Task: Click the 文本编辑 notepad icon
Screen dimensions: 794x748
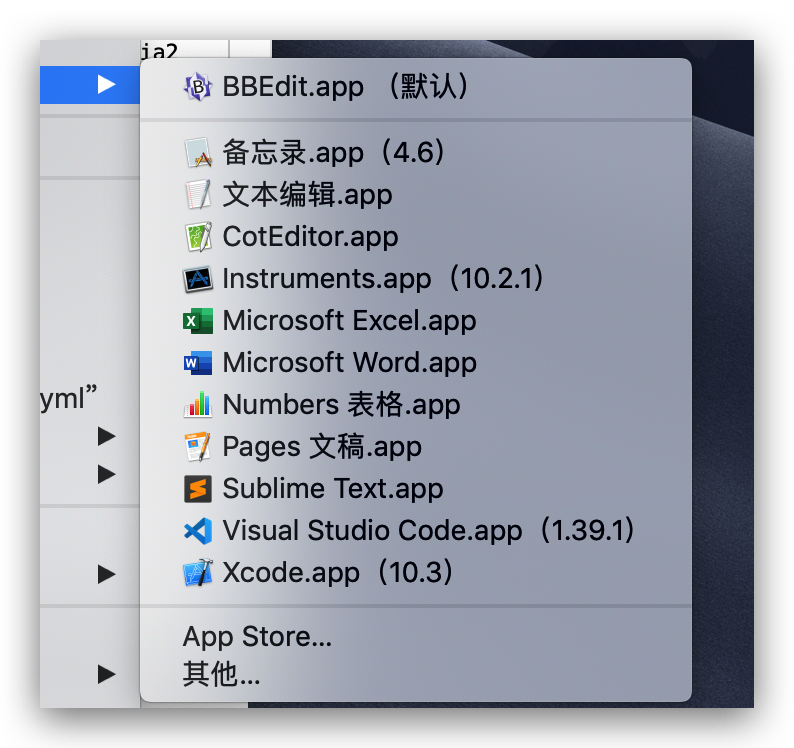Action: [199, 195]
